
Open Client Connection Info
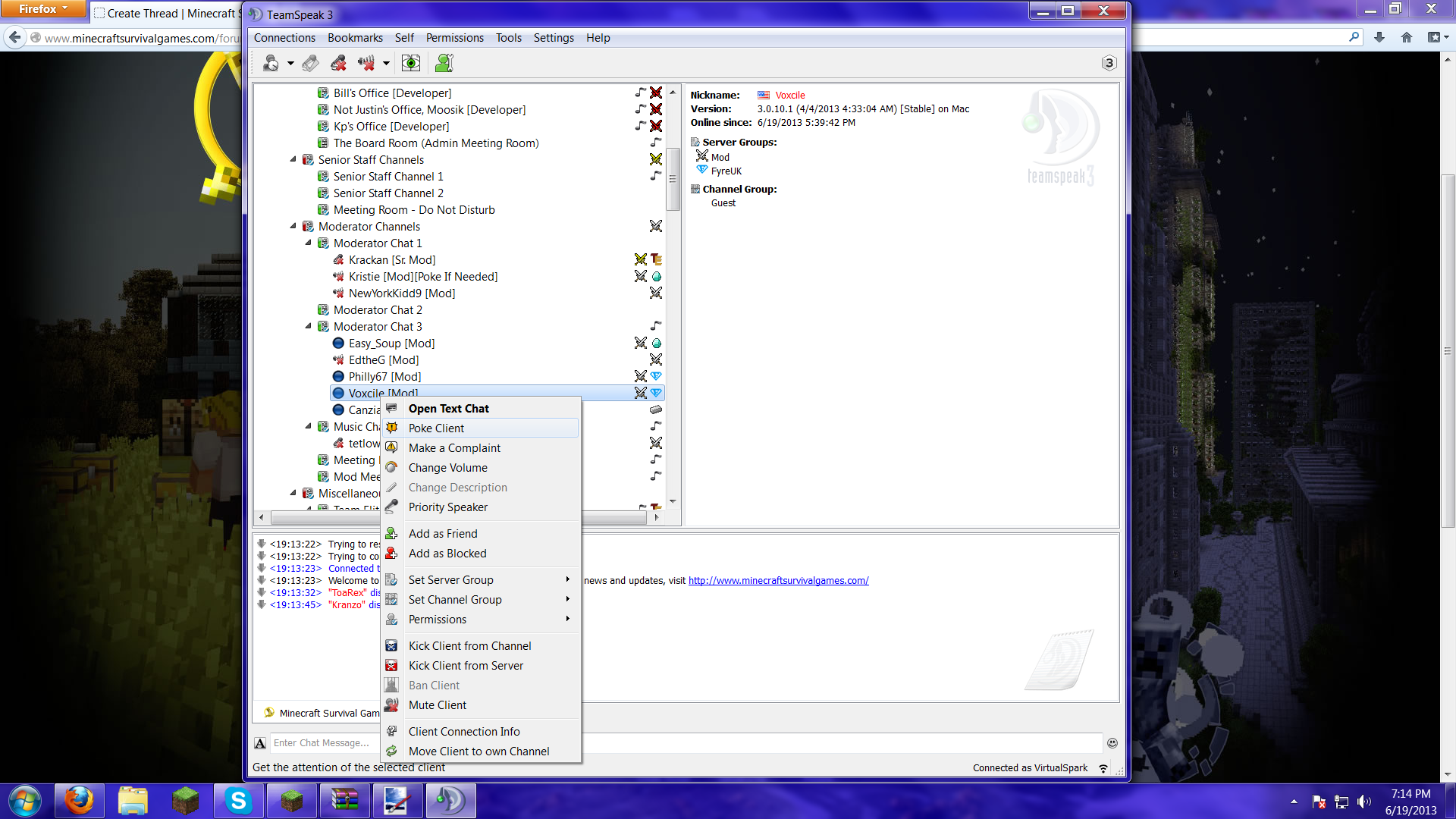pos(481,732)
